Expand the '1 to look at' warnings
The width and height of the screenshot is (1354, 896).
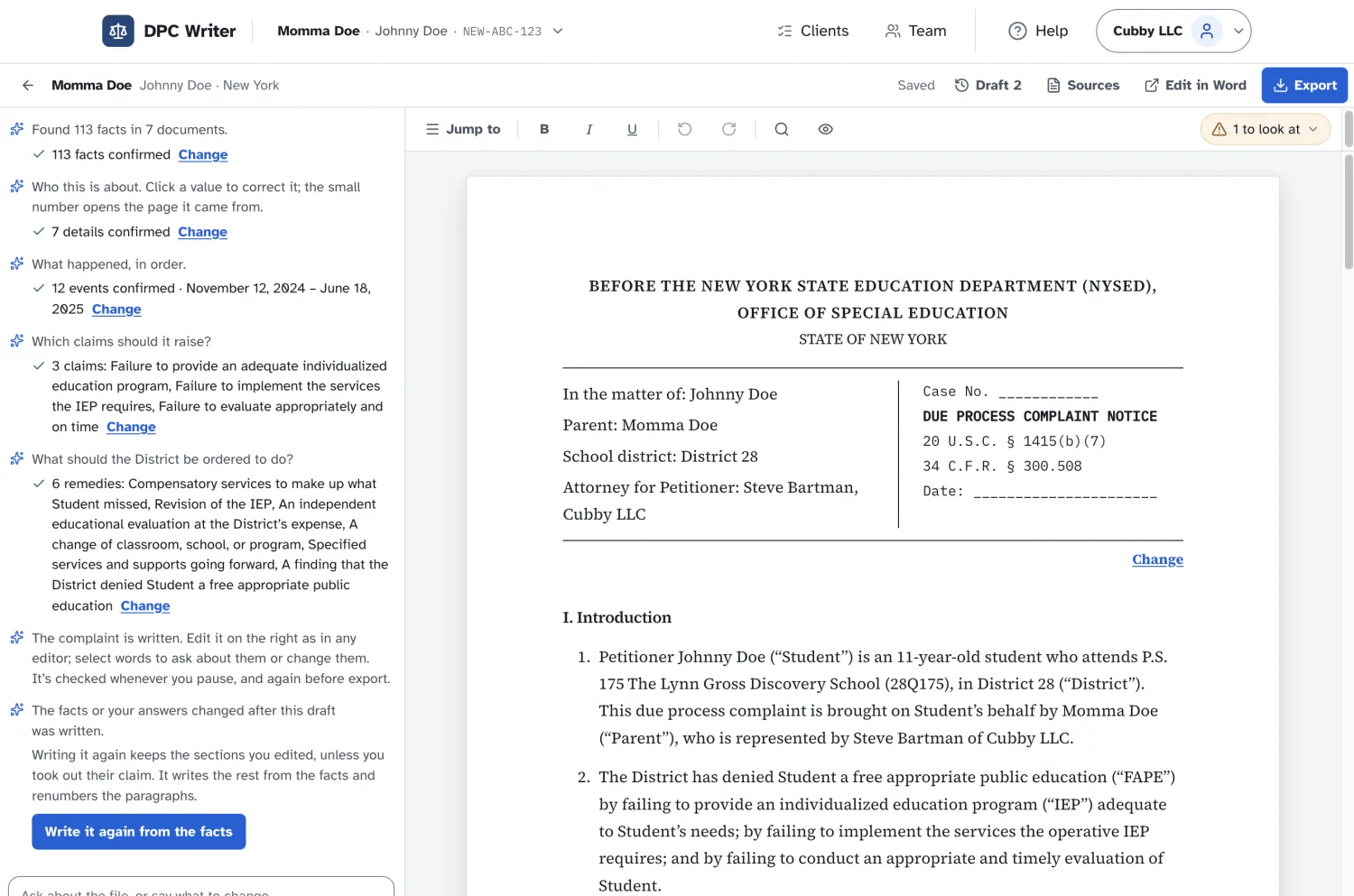coord(1266,129)
